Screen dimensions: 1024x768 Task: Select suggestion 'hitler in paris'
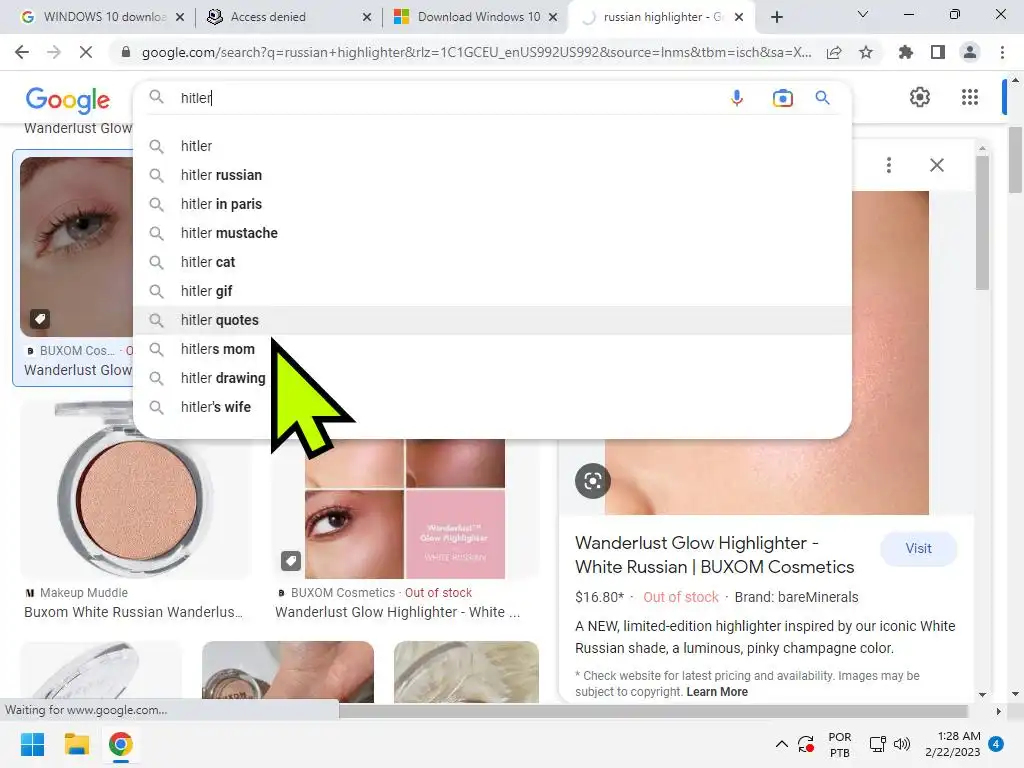[492, 204]
